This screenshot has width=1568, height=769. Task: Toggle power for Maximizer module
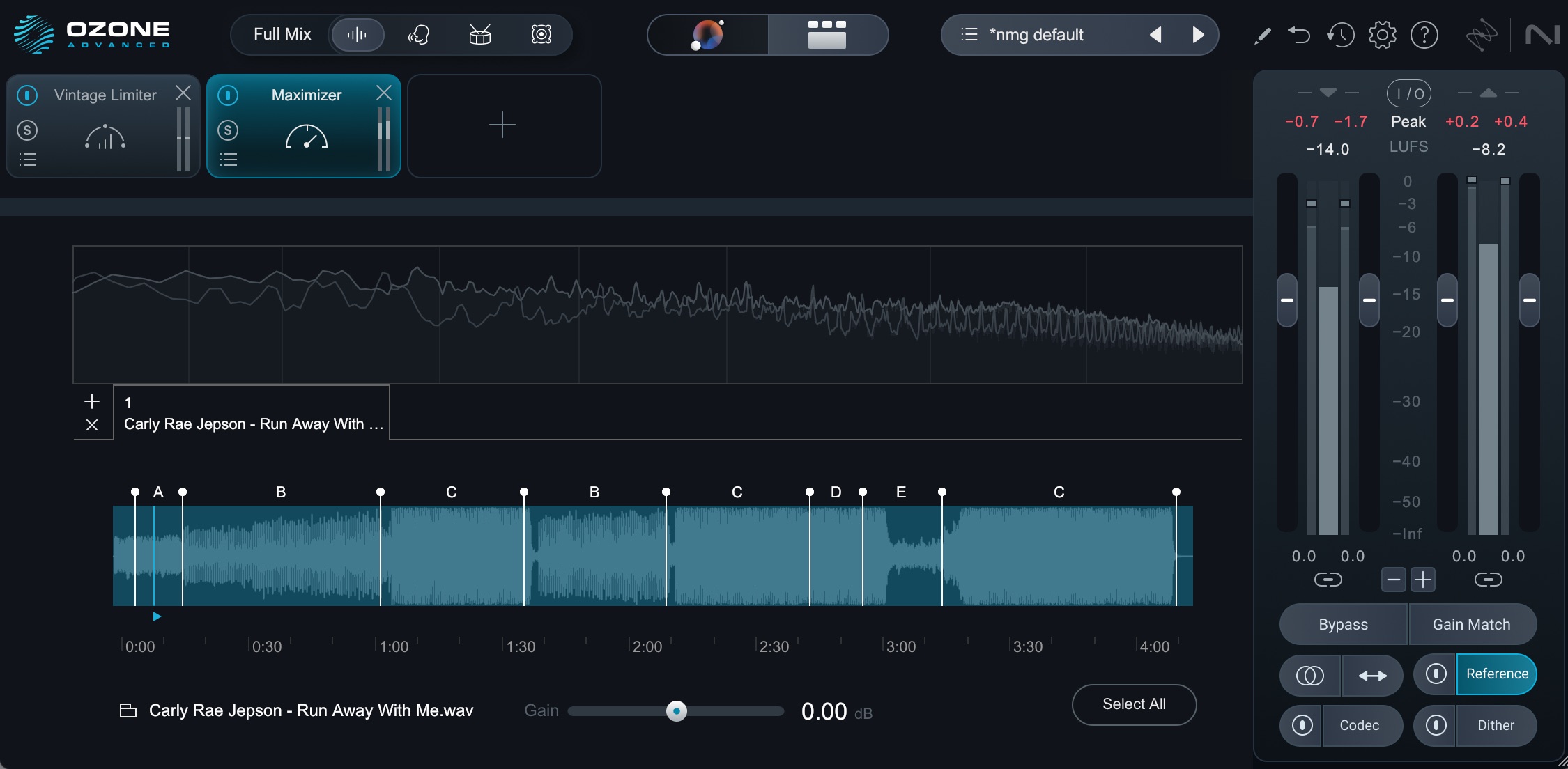point(228,95)
